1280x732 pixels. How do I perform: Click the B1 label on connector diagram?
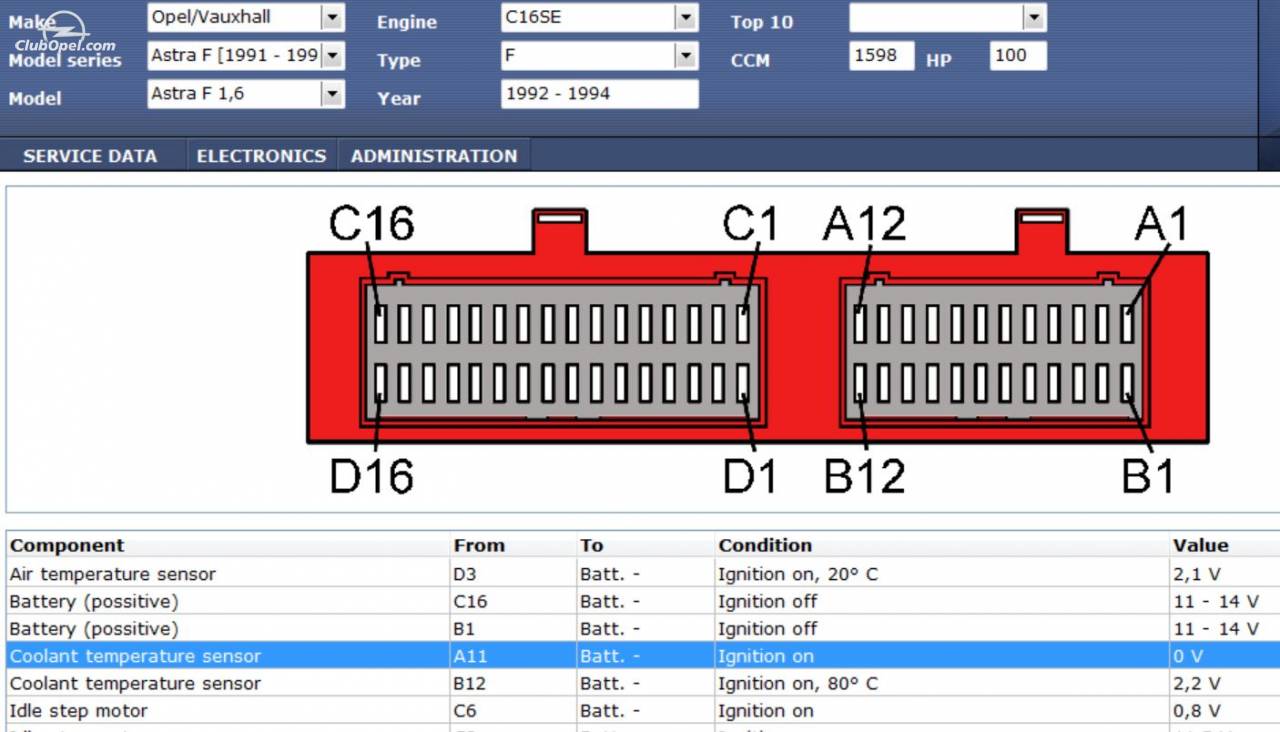tap(1147, 476)
